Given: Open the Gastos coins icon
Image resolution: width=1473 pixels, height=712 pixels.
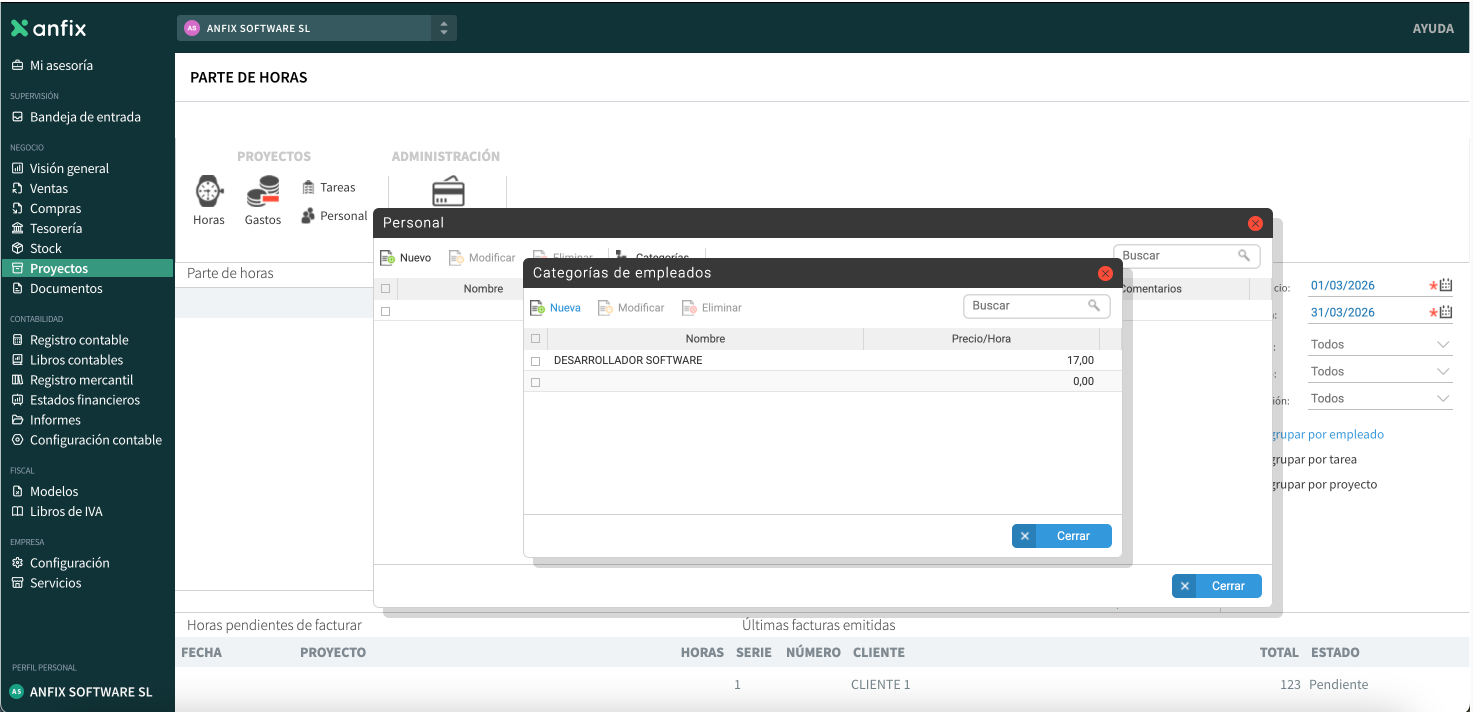Looking at the screenshot, I should [263, 191].
